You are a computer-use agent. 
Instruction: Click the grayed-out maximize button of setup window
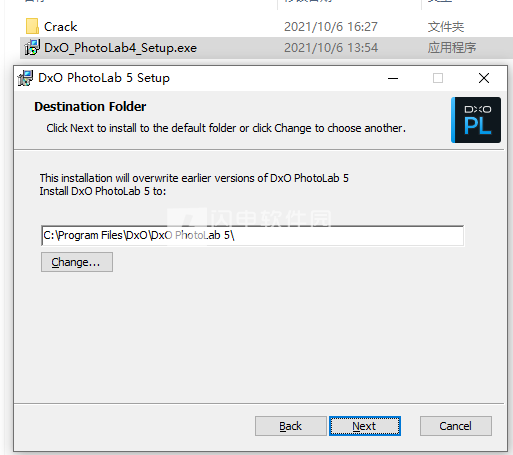coord(438,78)
